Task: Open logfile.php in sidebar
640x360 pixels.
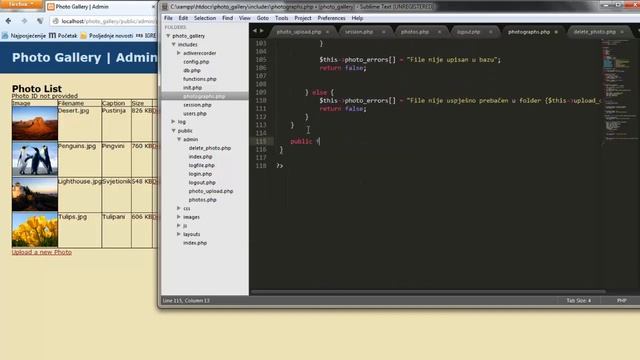Action: point(201,165)
